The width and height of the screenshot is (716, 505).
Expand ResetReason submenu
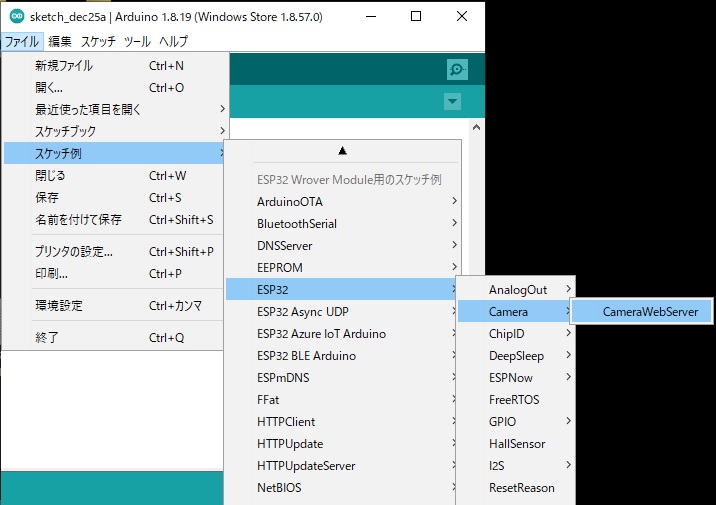(516, 488)
